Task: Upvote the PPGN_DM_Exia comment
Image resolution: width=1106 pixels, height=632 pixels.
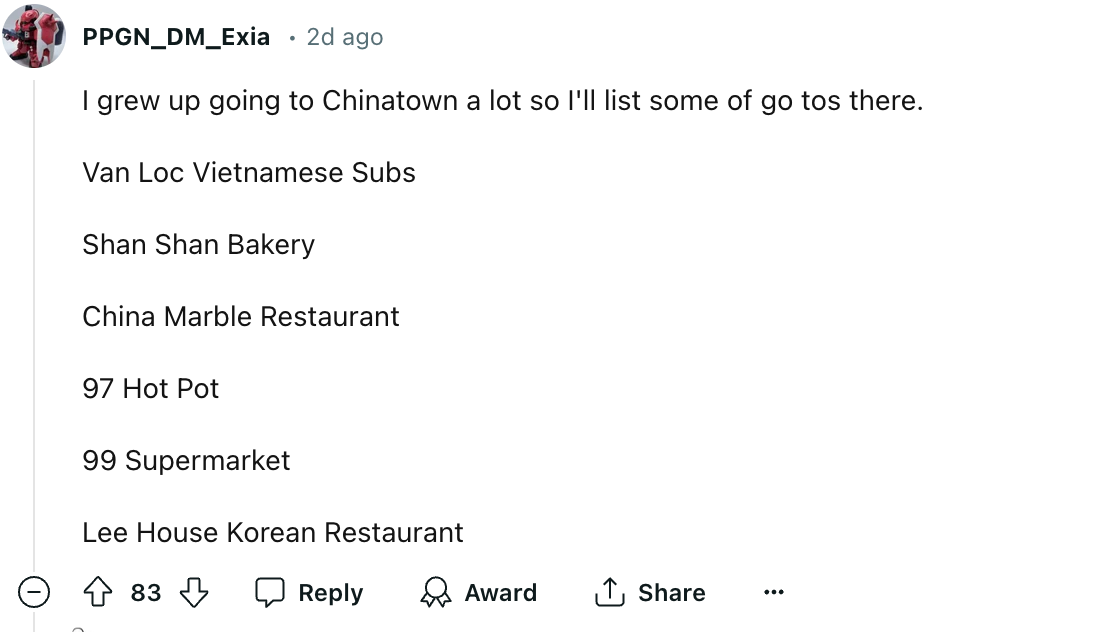Action: pos(97,593)
